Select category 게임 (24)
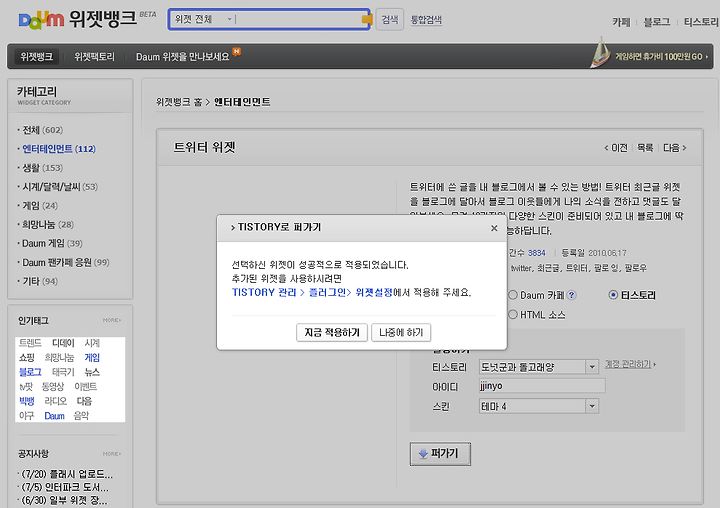The image size is (720, 508). tap(40, 205)
